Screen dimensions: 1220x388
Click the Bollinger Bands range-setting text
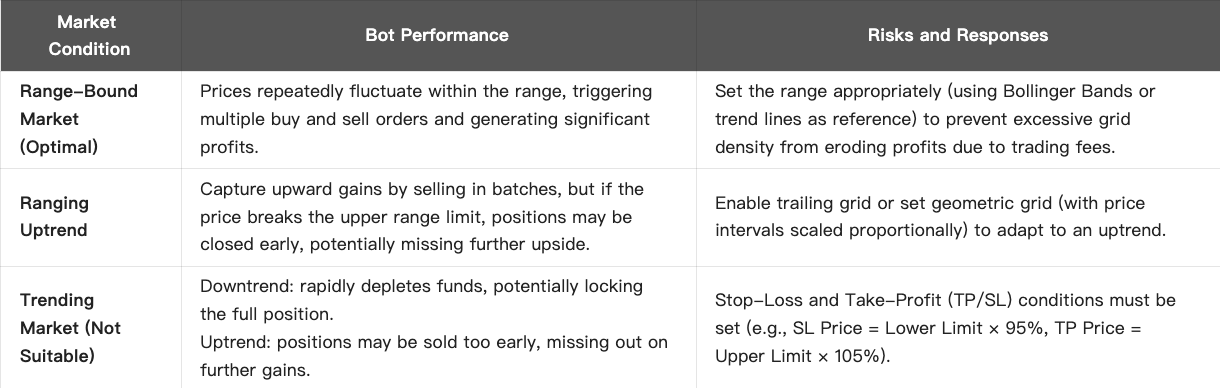point(935,118)
